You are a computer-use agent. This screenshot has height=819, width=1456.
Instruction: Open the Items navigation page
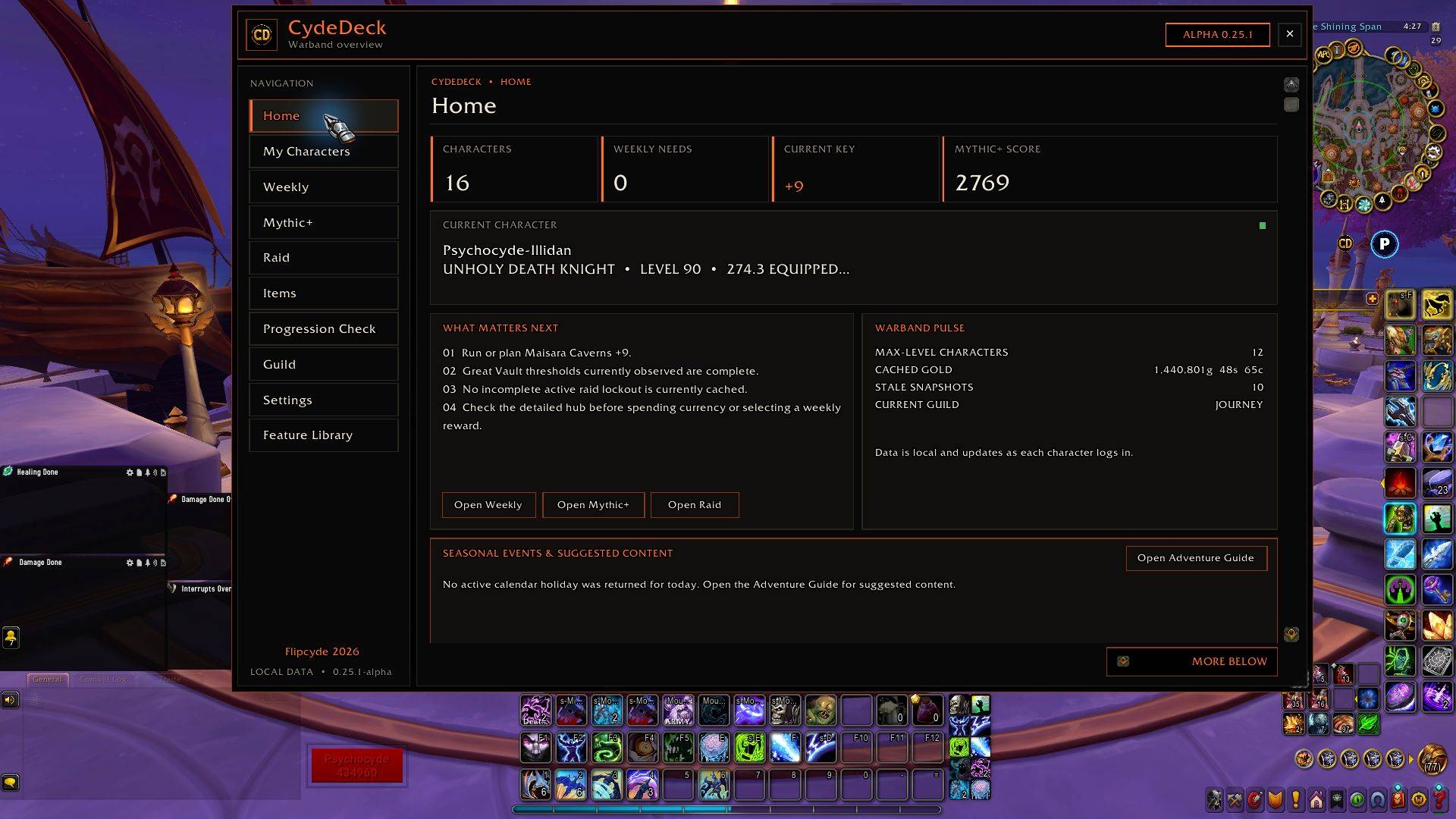pos(324,293)
